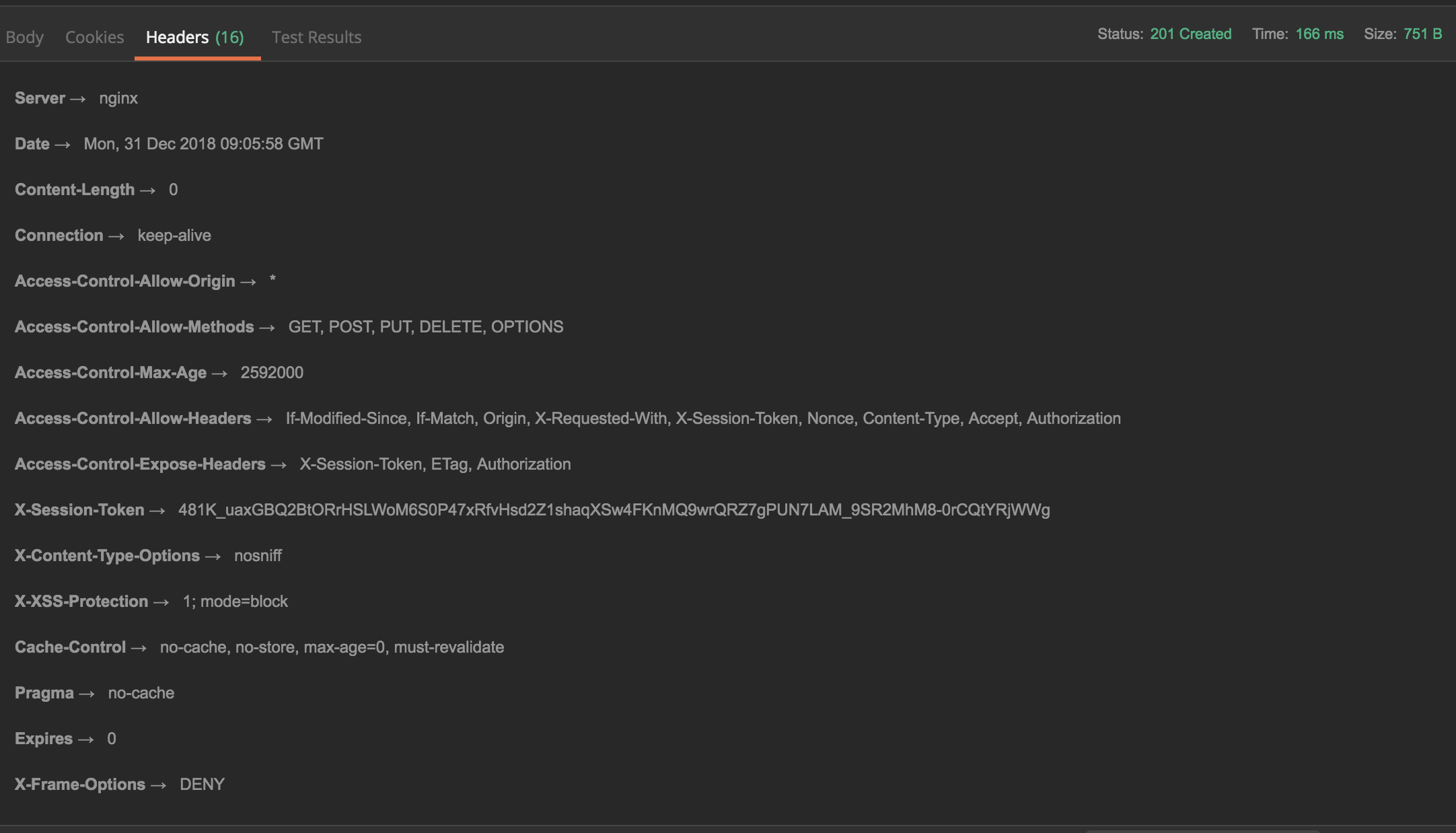The height and width of the screenshot is (833, 1456).
Task: Click the 751 B response size
Action: coord(1424,34)
